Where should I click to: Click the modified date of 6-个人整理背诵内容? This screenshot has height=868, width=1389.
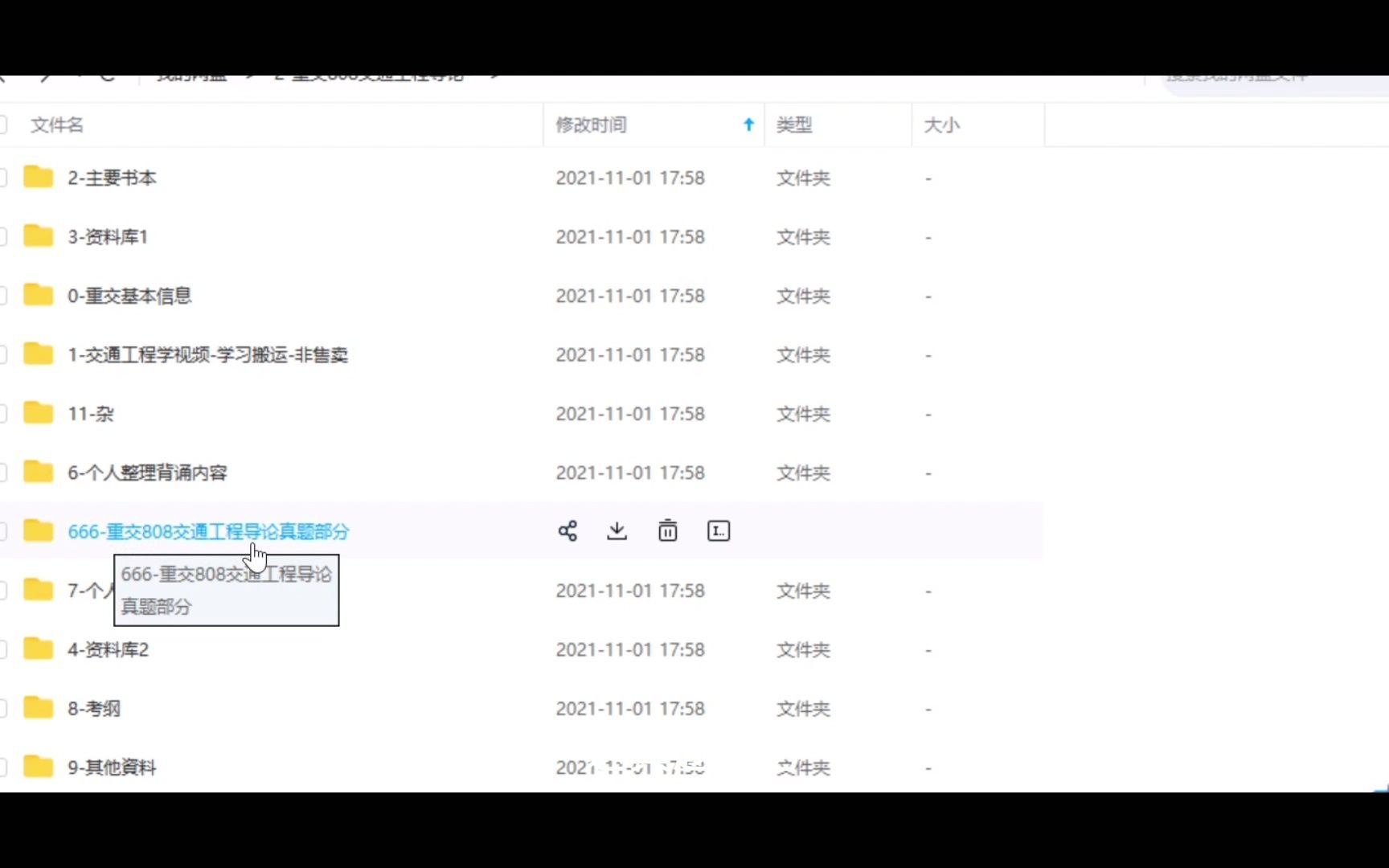630,473
